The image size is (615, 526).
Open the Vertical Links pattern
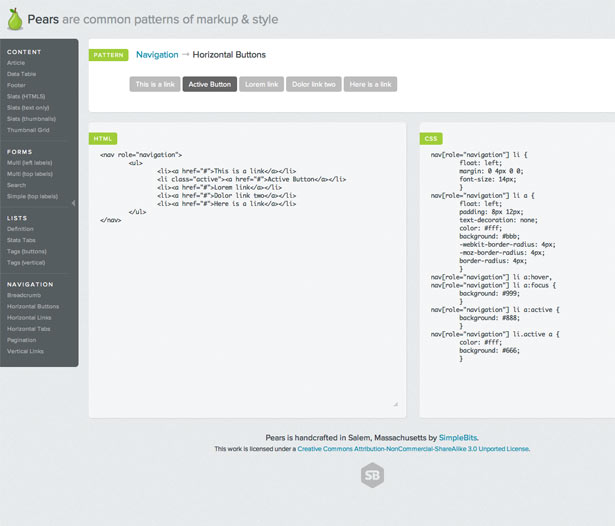pyautogui.click(x=25, y=351)
